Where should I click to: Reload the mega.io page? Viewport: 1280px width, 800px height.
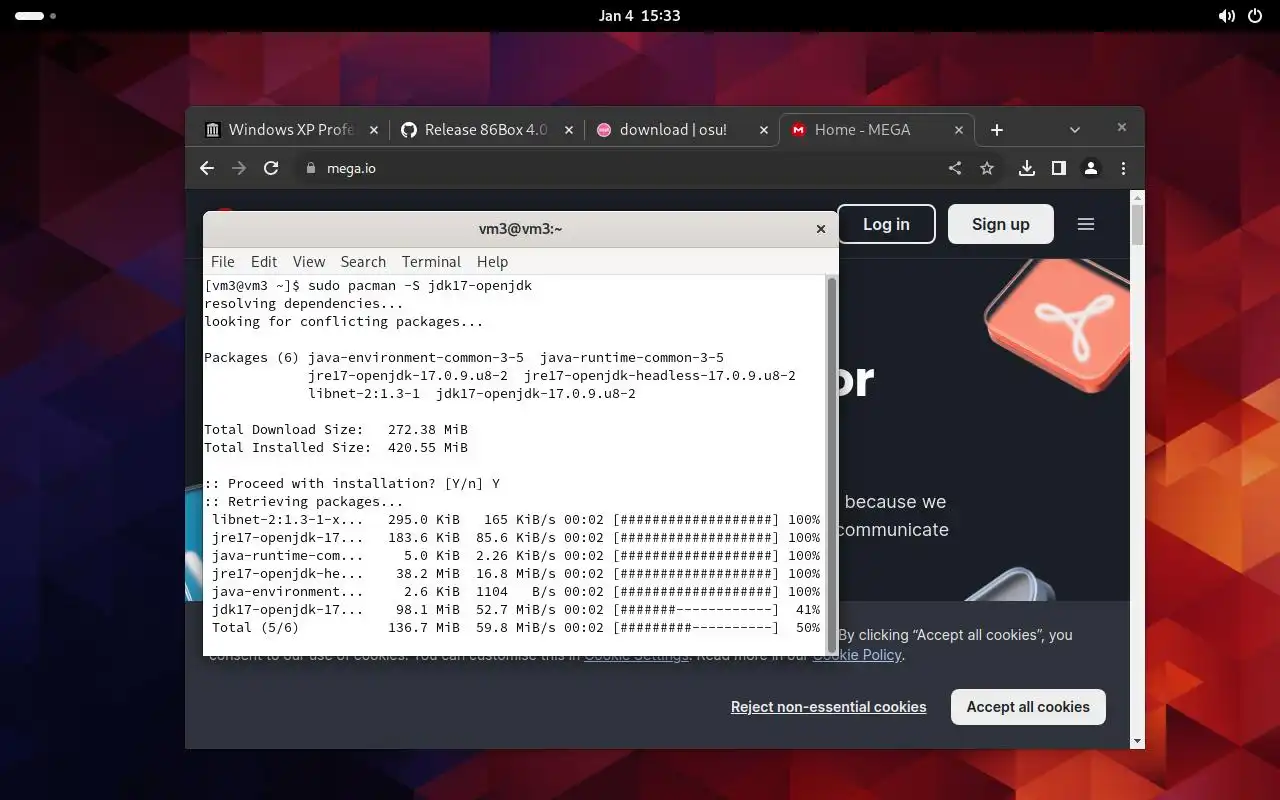270,168
